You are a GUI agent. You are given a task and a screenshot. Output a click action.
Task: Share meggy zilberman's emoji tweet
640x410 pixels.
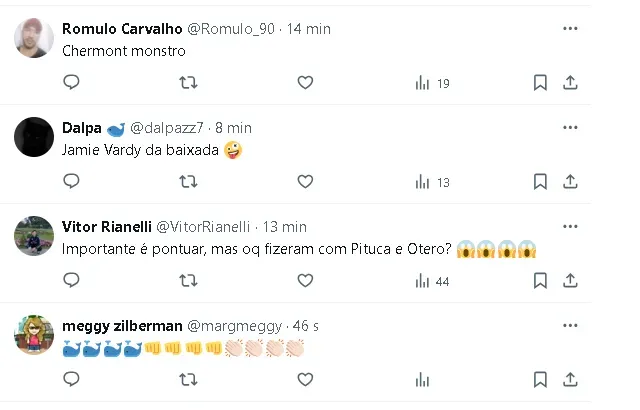570,380
